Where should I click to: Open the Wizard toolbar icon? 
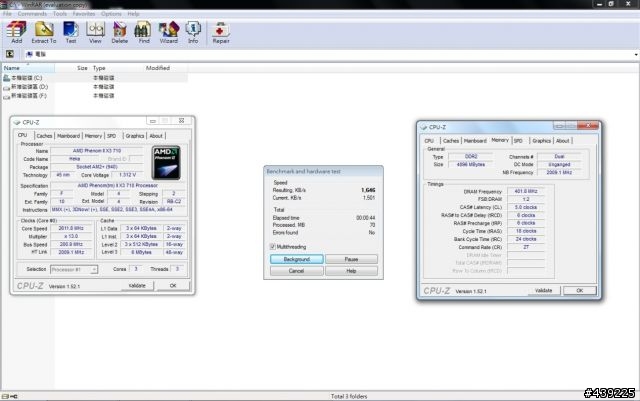(169, 32)
